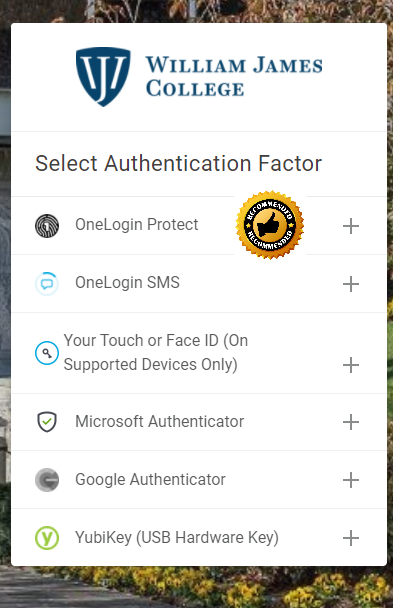Choose the Microsoft Authenticator label
The image size is (393, 608).
(160, 421)
